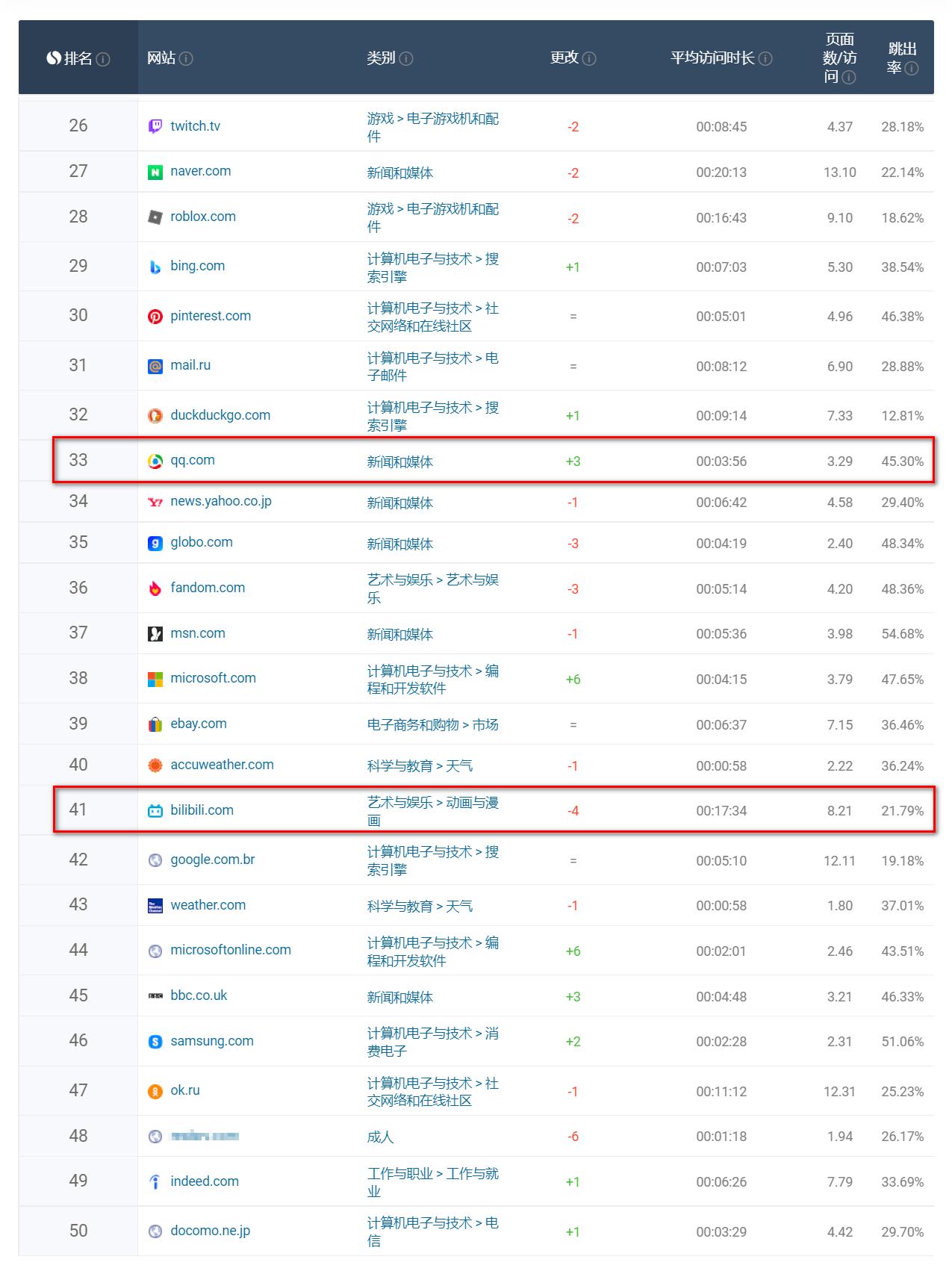Screen dimensions: 952x1274
Task: Click the info icon next to 网站 header
Action: [x=186, y=58]
